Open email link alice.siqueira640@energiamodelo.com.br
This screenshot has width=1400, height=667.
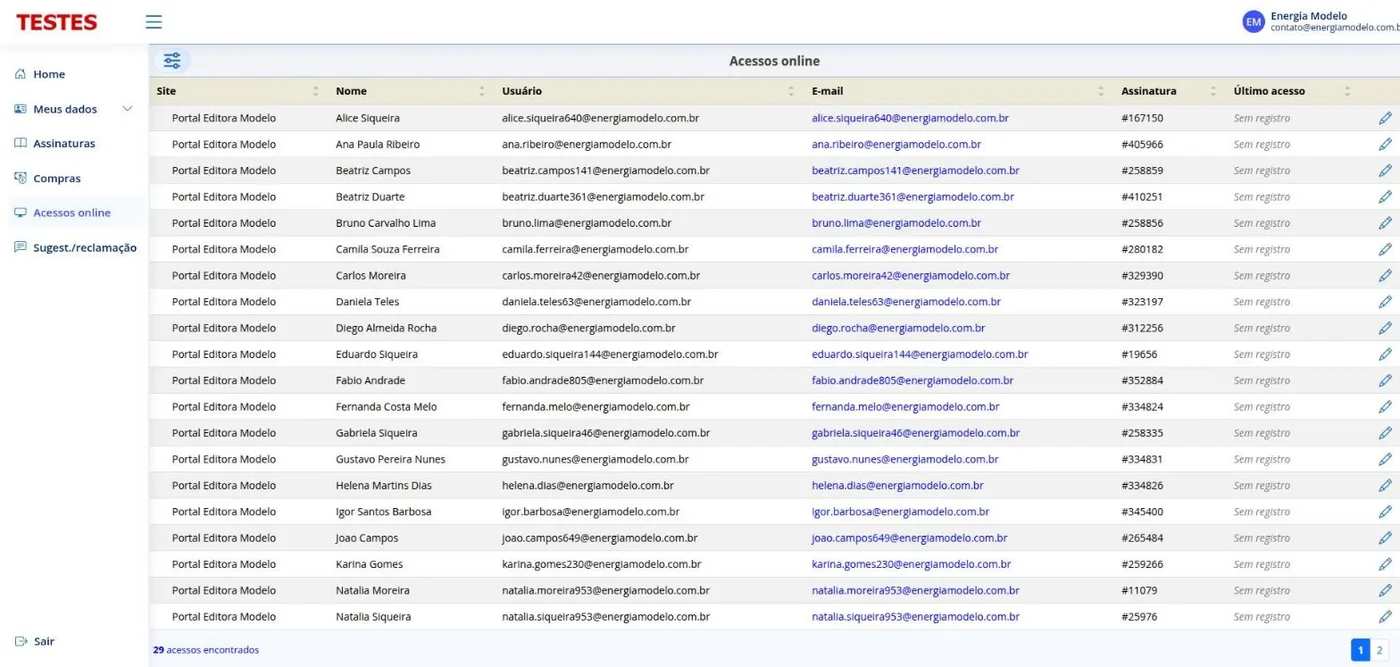click(910, 118)
